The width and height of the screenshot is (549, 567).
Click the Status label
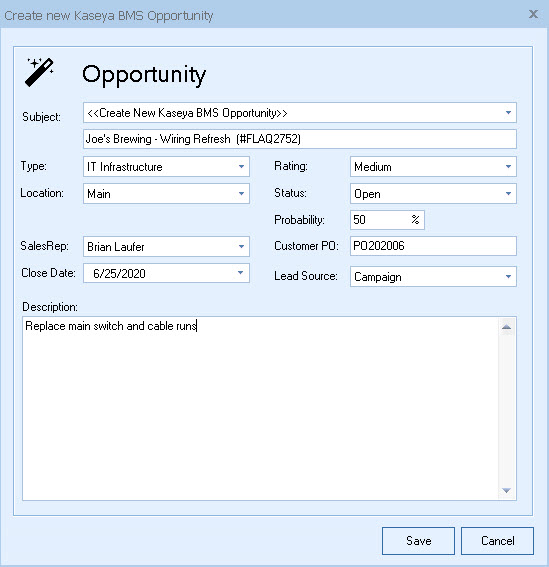(290, 193)
